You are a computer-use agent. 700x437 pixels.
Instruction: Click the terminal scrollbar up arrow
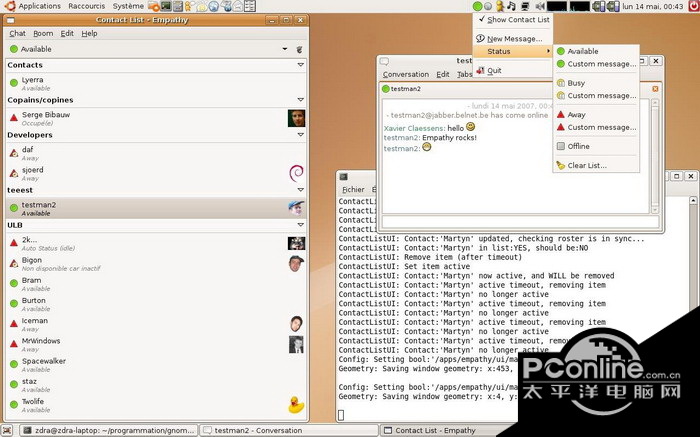693,200
